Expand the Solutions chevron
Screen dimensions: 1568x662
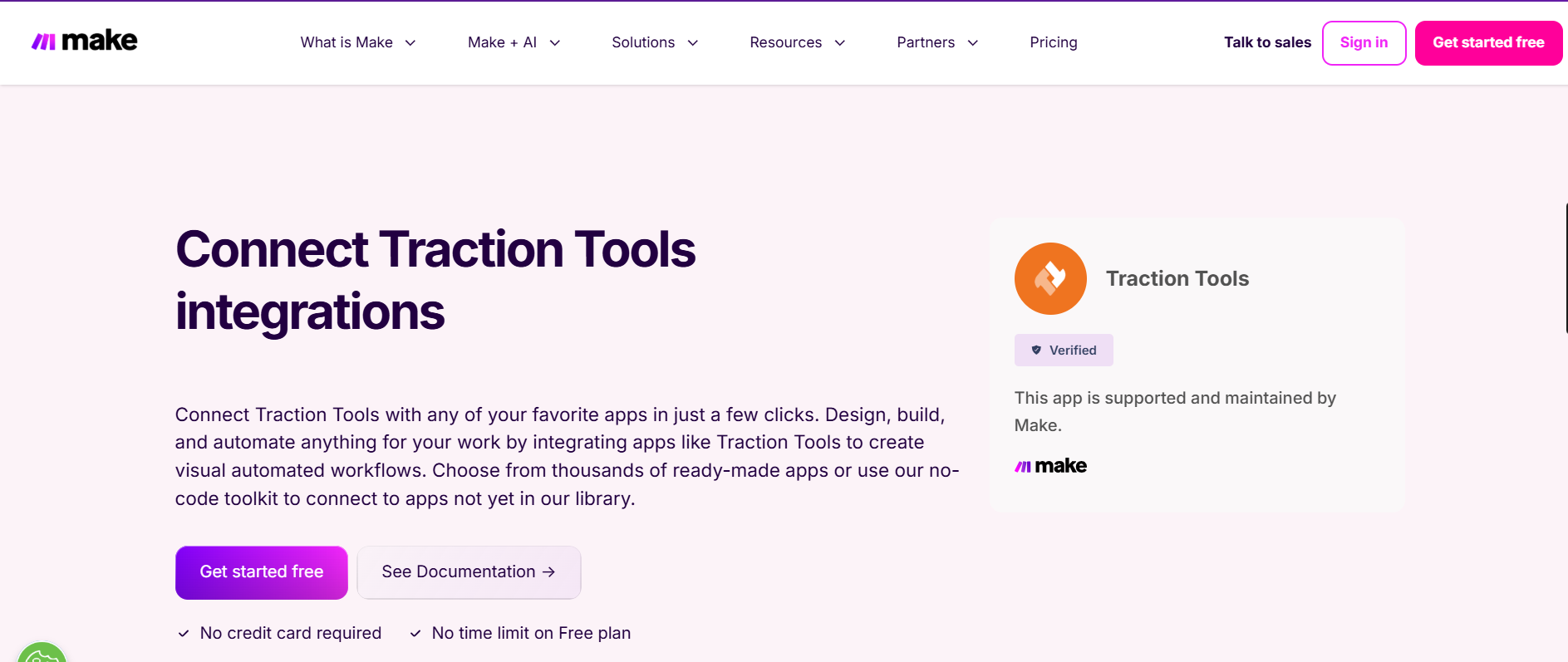[693, 43]
